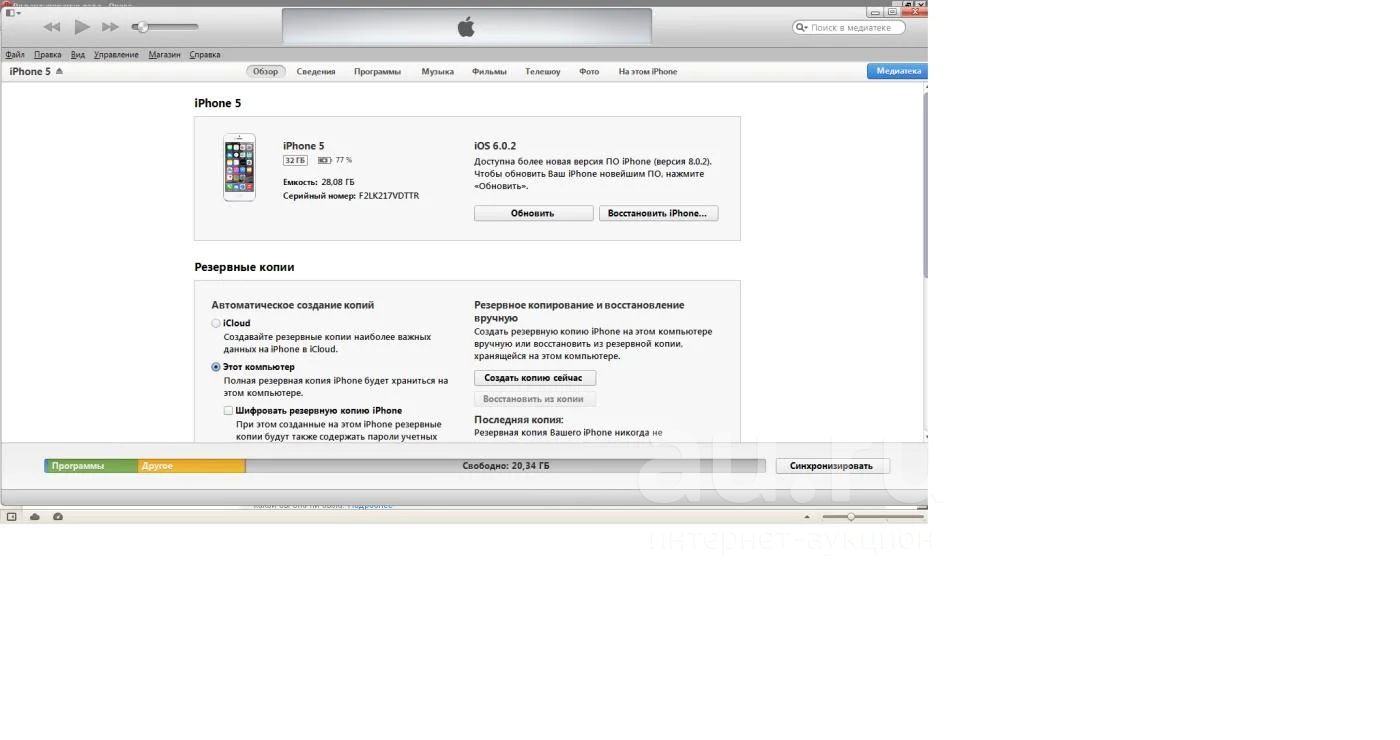The image size is (1400, 740).
Task: Click the Свободно: 20,34 ГБ storage segment
Action: coord(506,466)
